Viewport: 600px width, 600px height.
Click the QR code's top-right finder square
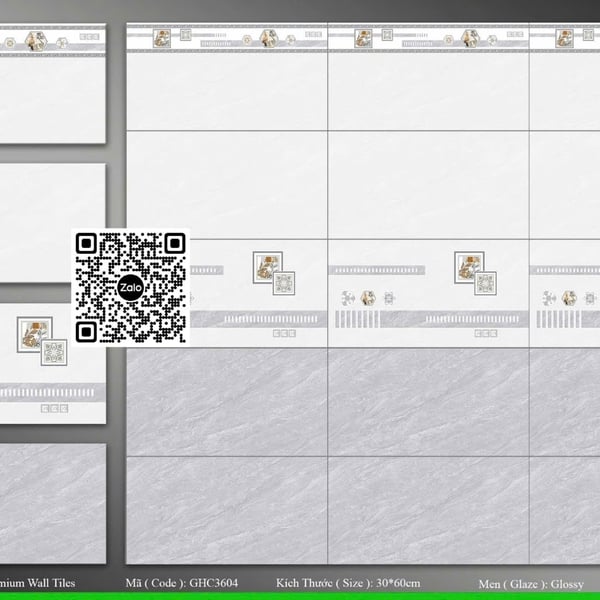[x=174, y=243]
